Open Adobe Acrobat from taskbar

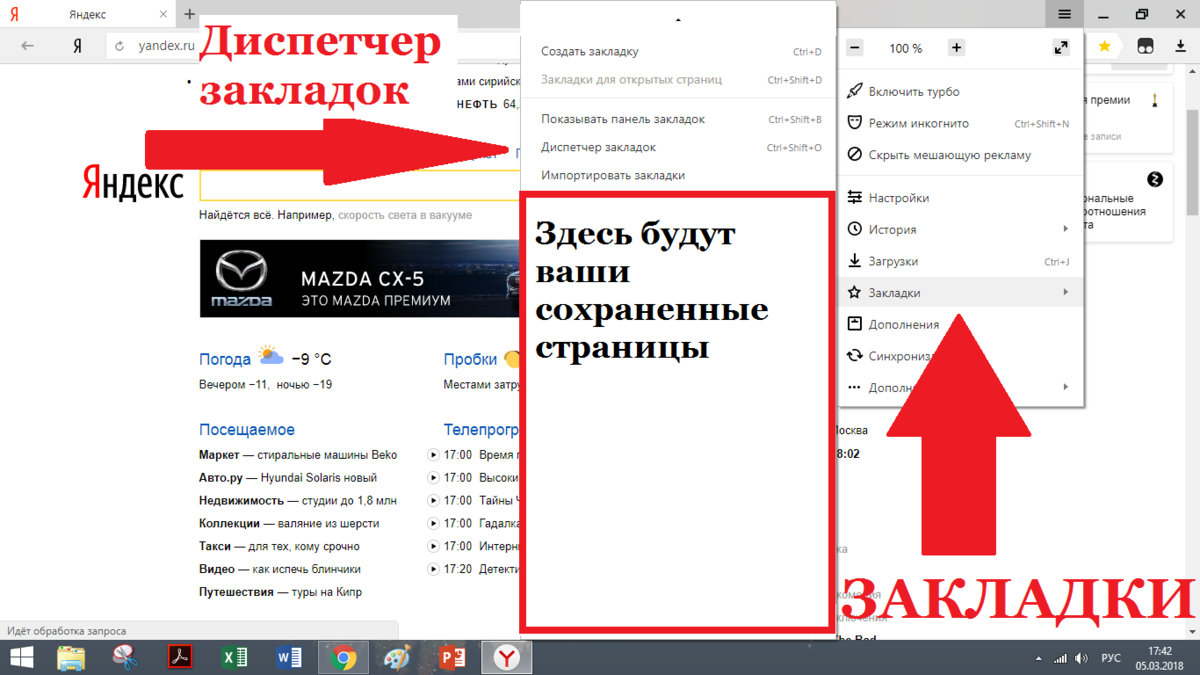pos(180,658)
